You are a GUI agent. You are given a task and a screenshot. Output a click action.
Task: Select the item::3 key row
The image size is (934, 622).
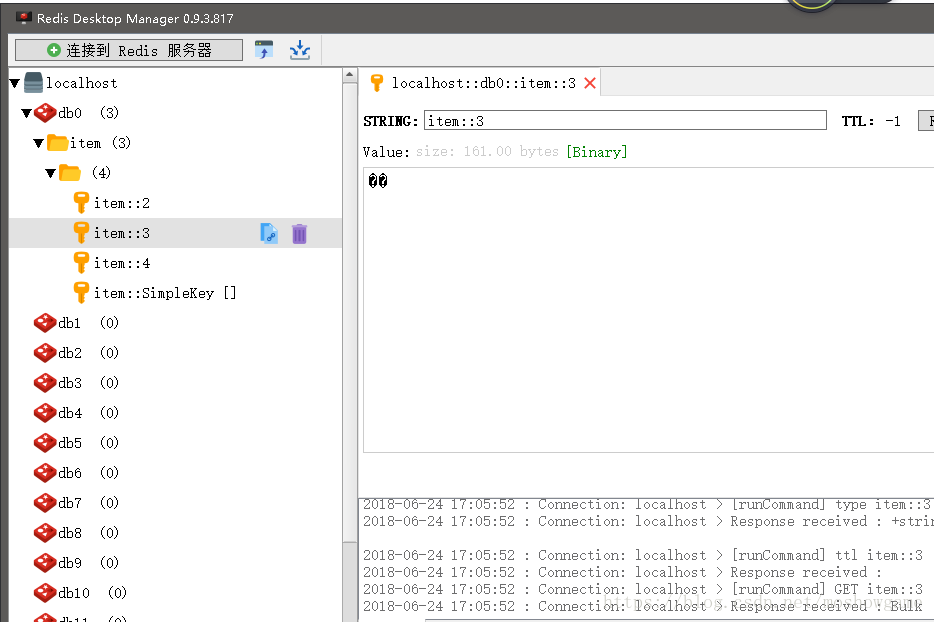175,233
